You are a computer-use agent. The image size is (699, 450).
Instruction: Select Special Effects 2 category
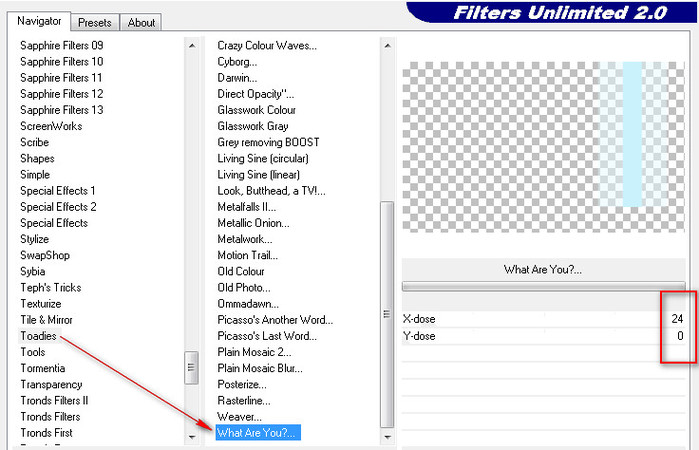click(58, 207)
